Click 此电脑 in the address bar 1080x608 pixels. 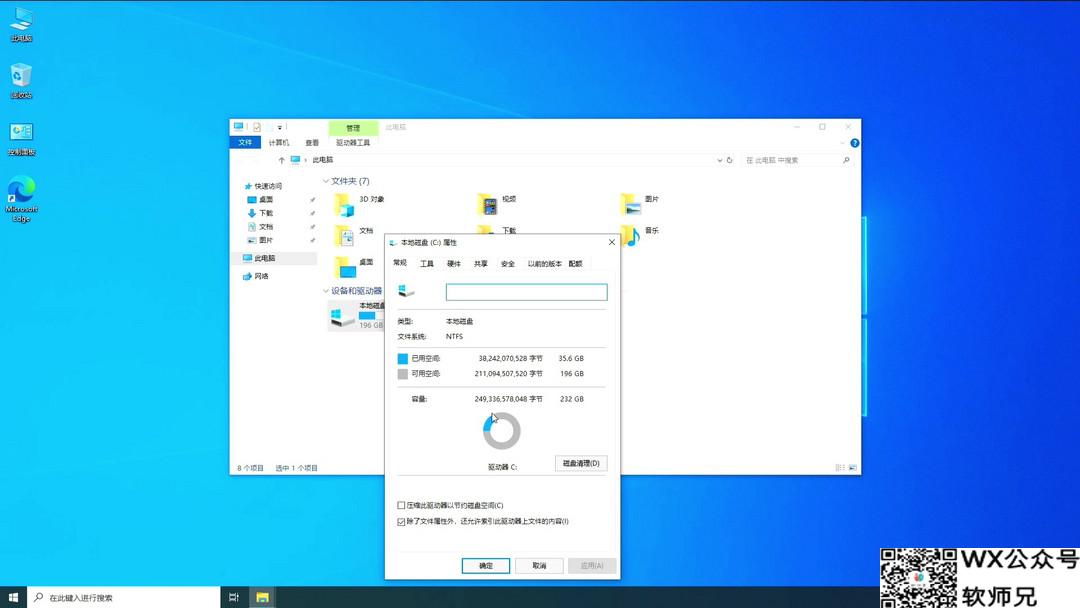coord(322,160)
